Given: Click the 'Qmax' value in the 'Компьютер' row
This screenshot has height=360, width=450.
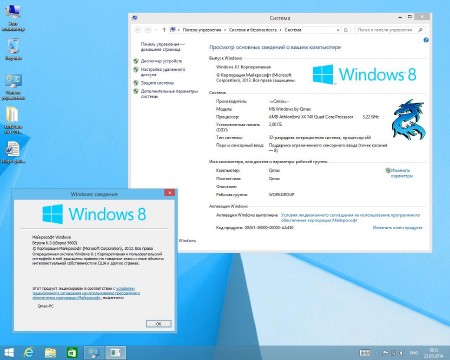Looking at the screenshot, I should pos(274,170).
